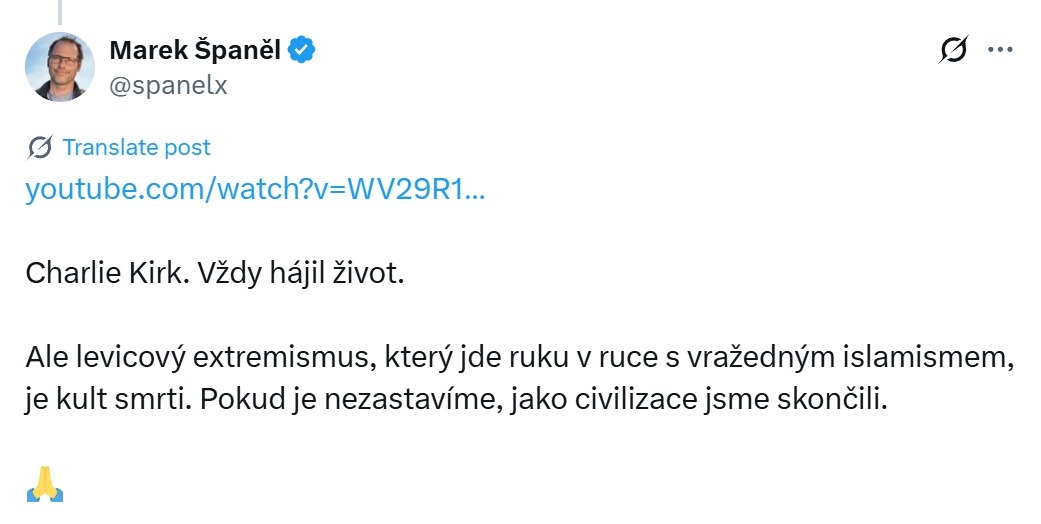Screen dimensions: 1041x524
Task: Click the thread connector line above the avatar
Action: tap(60, 10)
